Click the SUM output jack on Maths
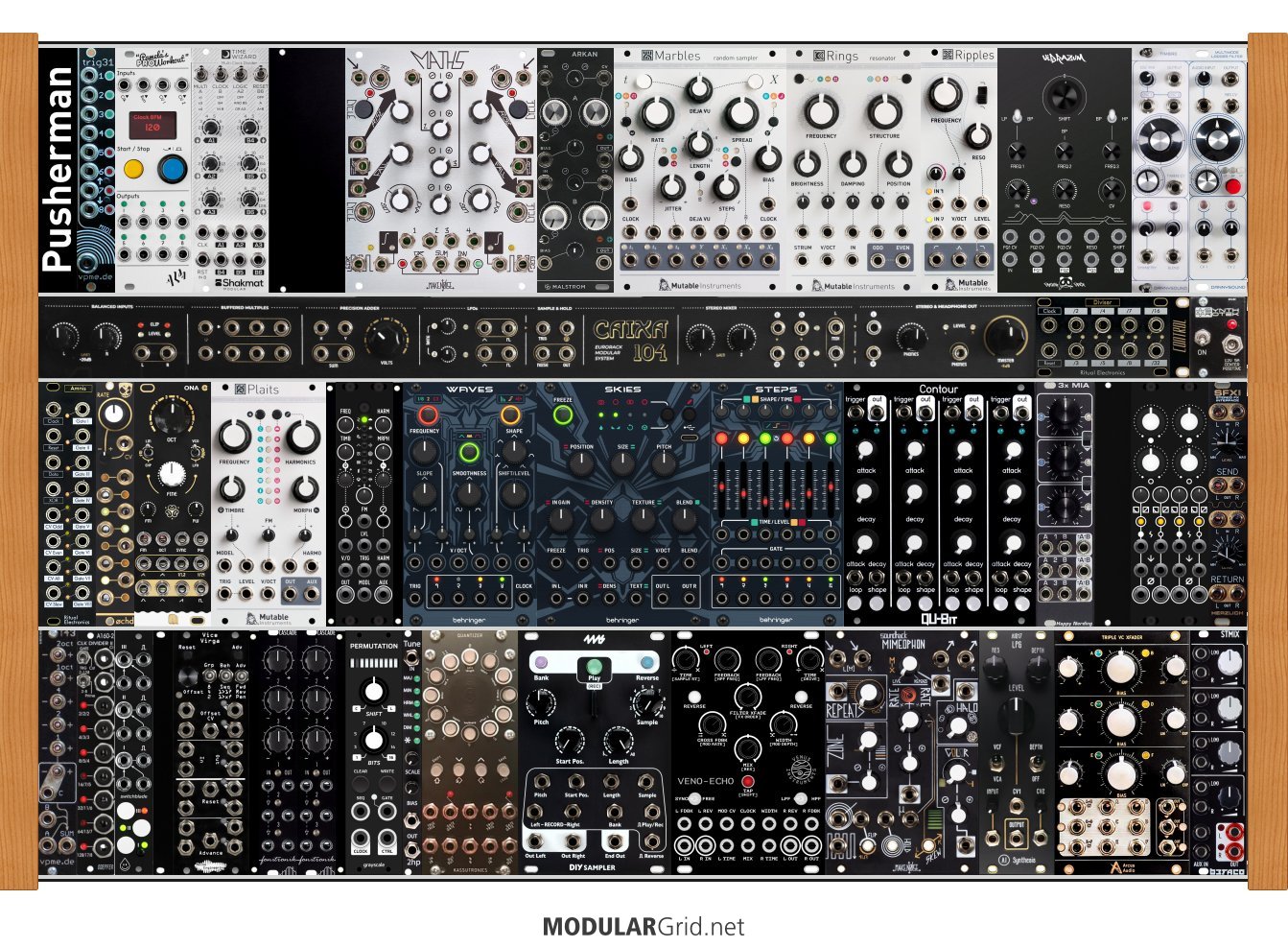 (x=442, y=263)
